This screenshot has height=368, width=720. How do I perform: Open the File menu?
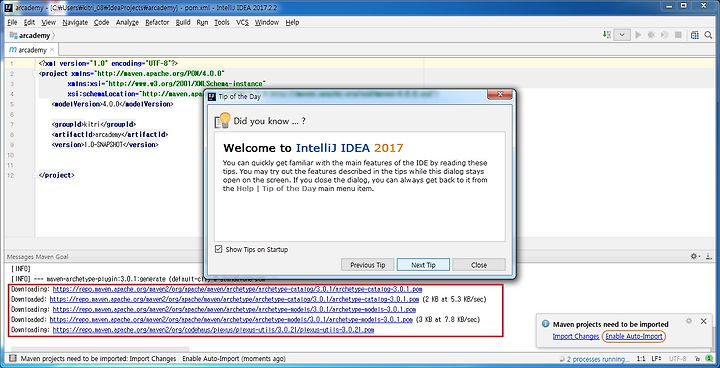tap(12, 22)
